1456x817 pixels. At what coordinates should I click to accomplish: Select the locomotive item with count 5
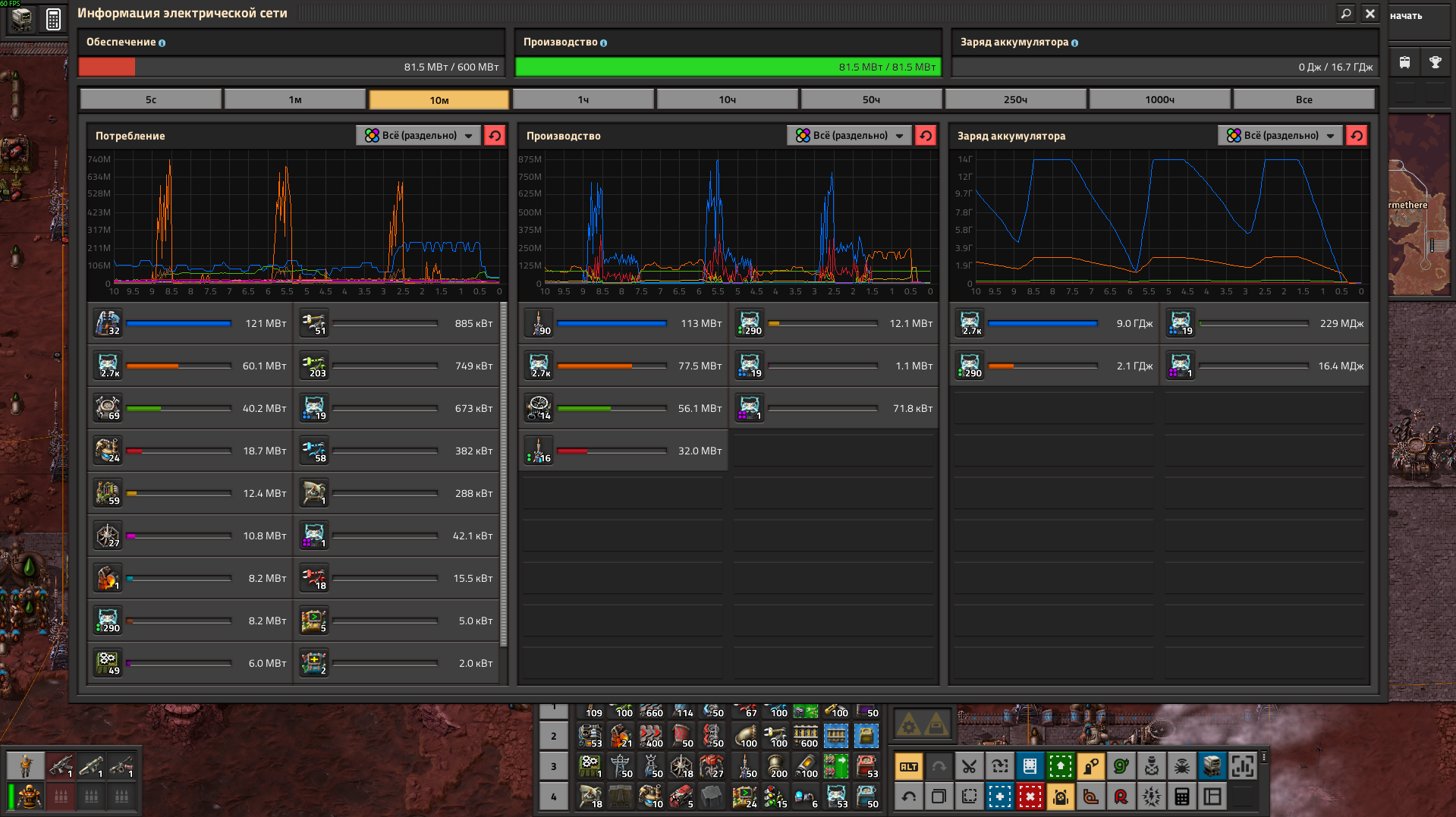(681, 796)
